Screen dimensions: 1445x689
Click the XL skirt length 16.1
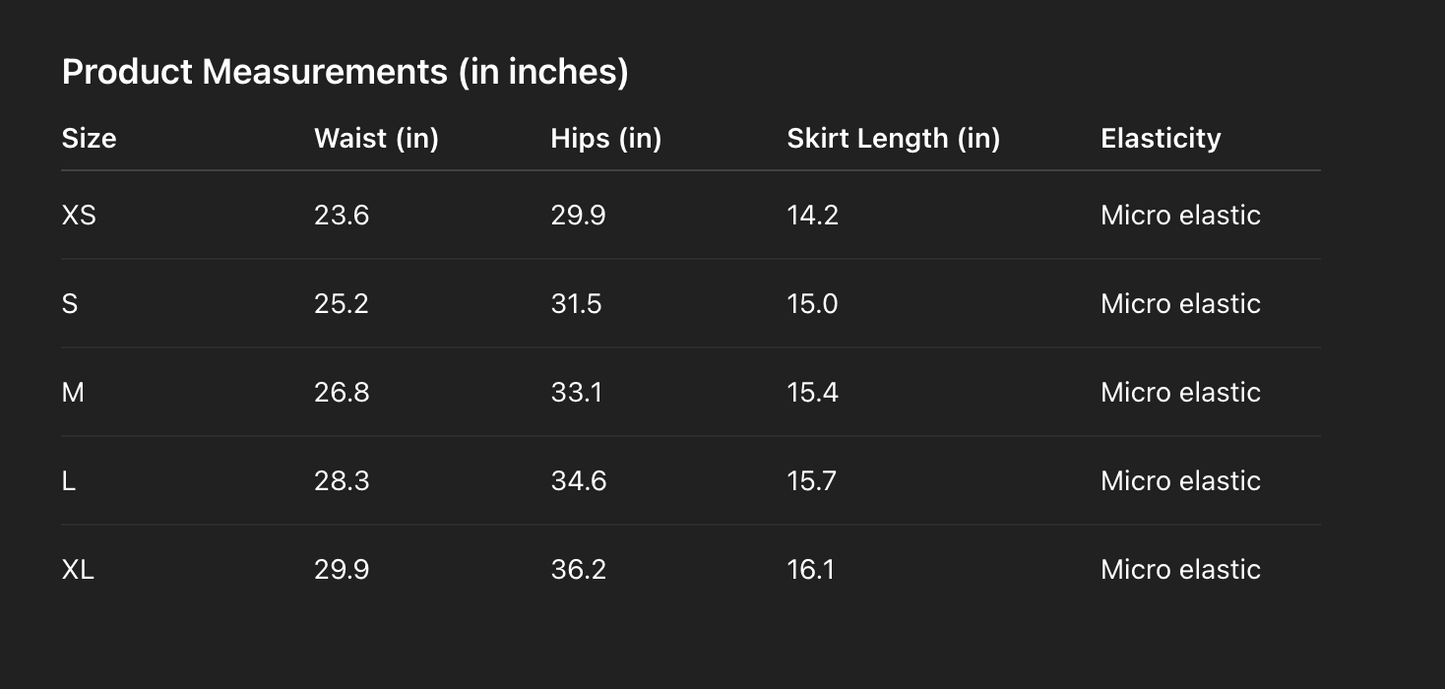pos(810,569)
